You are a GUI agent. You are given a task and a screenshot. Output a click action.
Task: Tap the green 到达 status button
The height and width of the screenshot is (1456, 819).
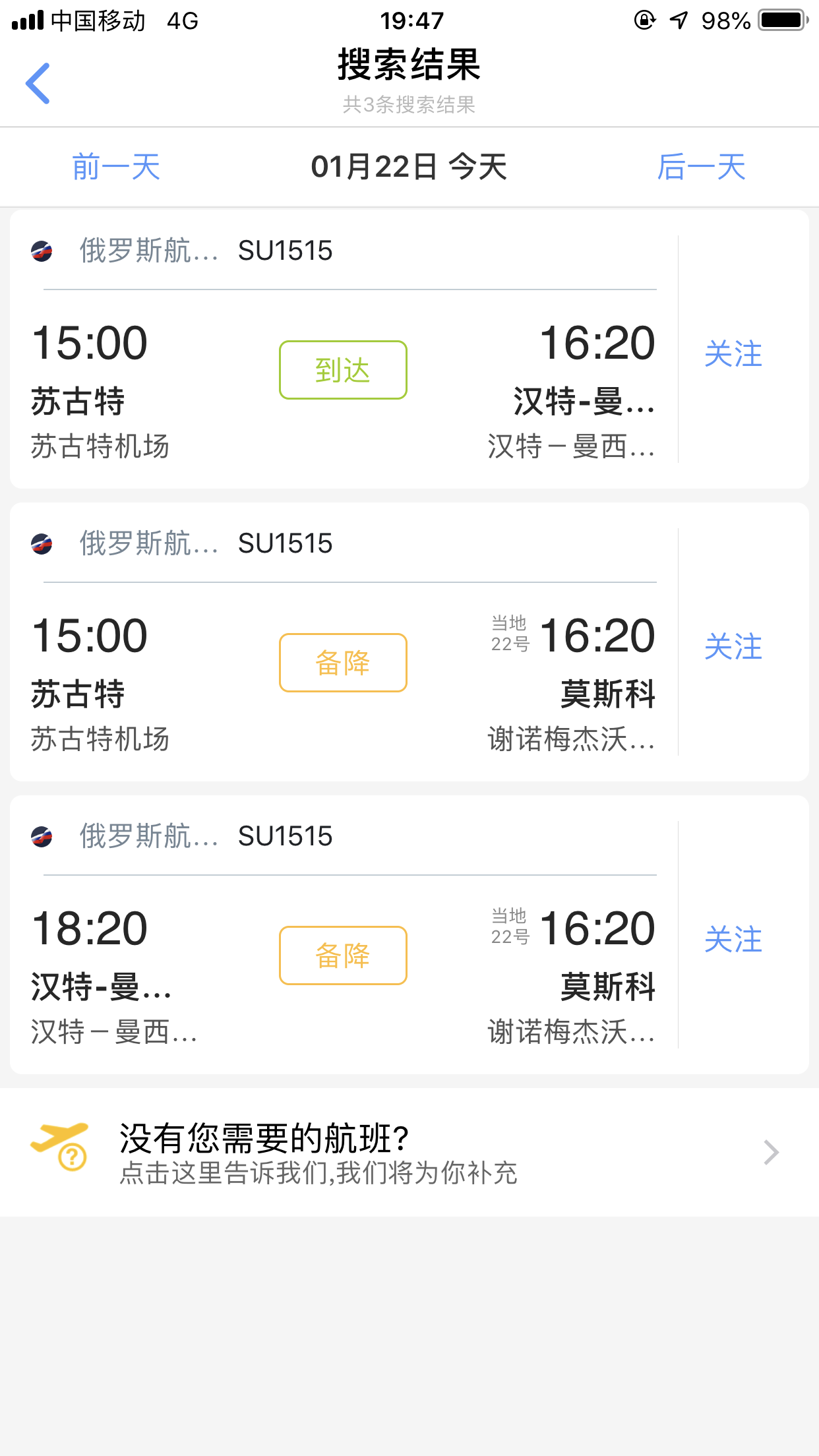(343, 370)
